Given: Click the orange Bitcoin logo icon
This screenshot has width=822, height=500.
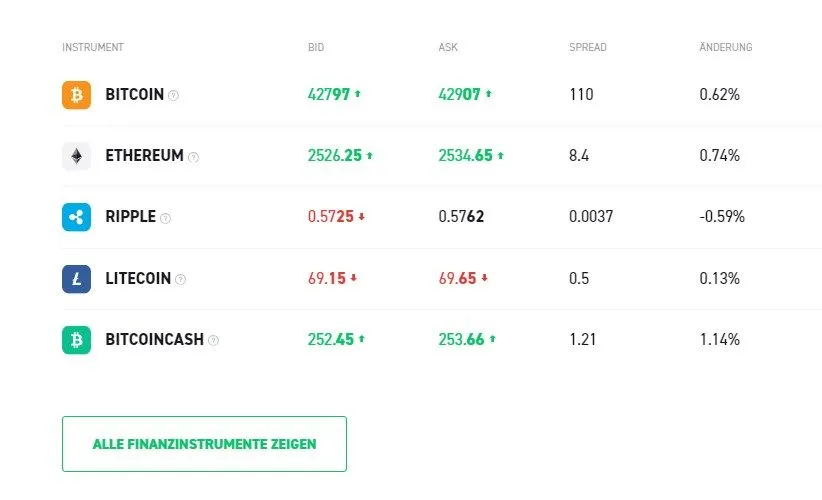Looking at the screenshot, I should coord(76,95).
